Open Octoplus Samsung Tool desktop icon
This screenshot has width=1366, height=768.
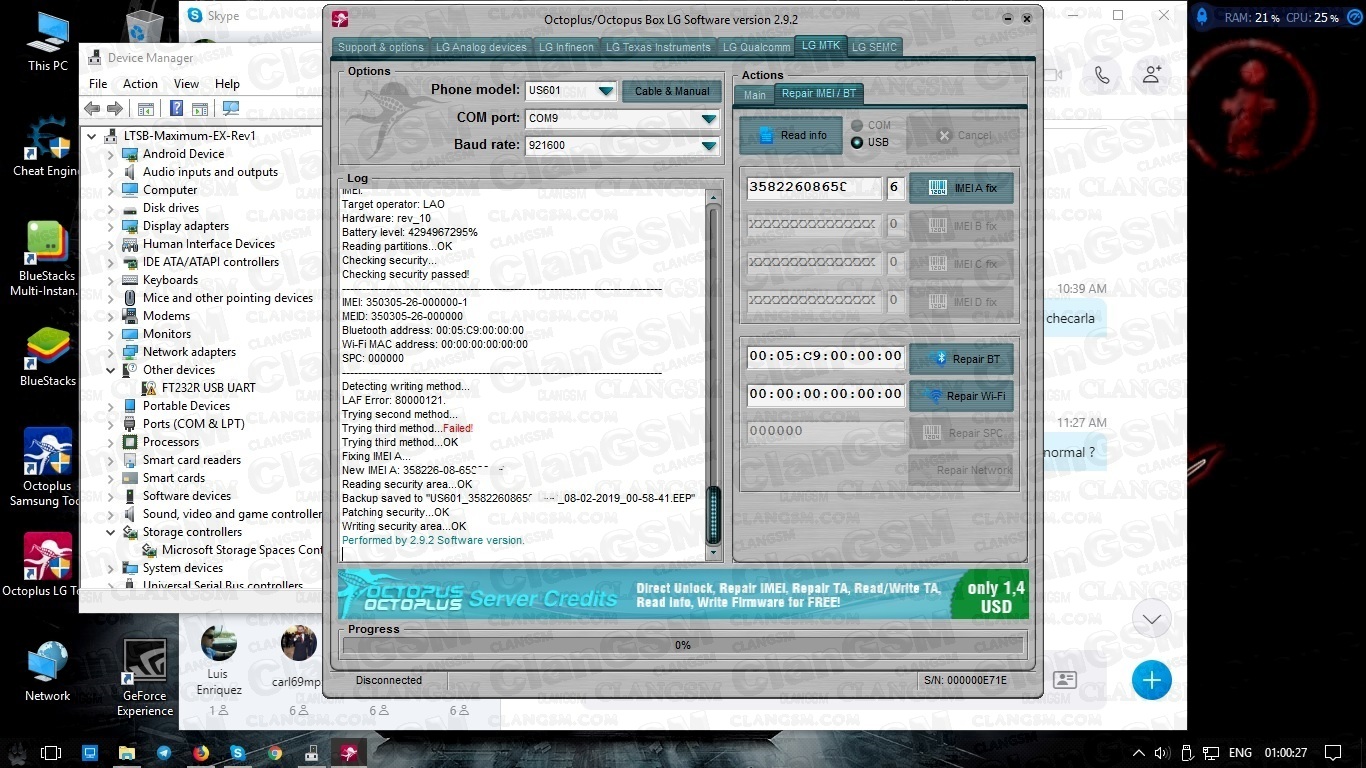tap(47, 468)
